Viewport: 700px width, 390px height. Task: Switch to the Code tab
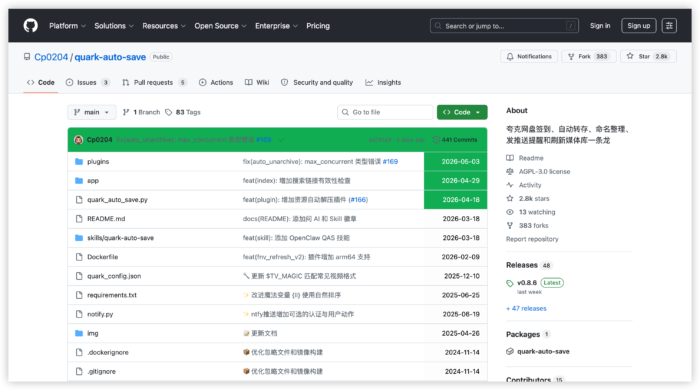click(41, 83)
